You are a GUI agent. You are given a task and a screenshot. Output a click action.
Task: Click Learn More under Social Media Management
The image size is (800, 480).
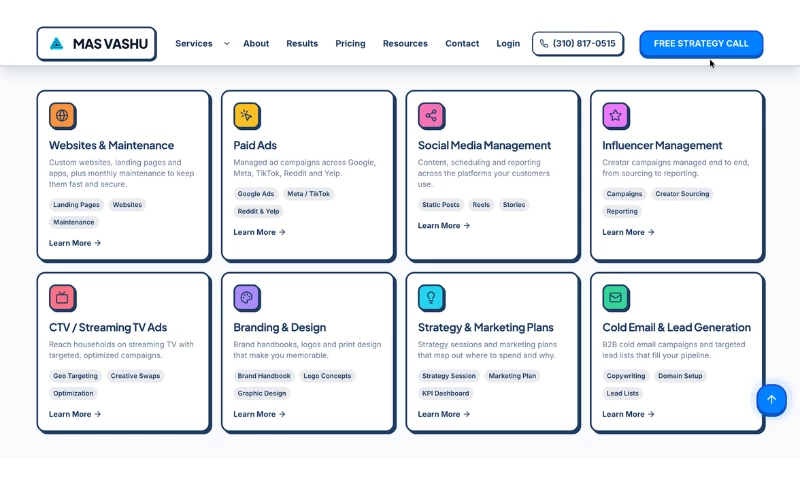[444, 225]
